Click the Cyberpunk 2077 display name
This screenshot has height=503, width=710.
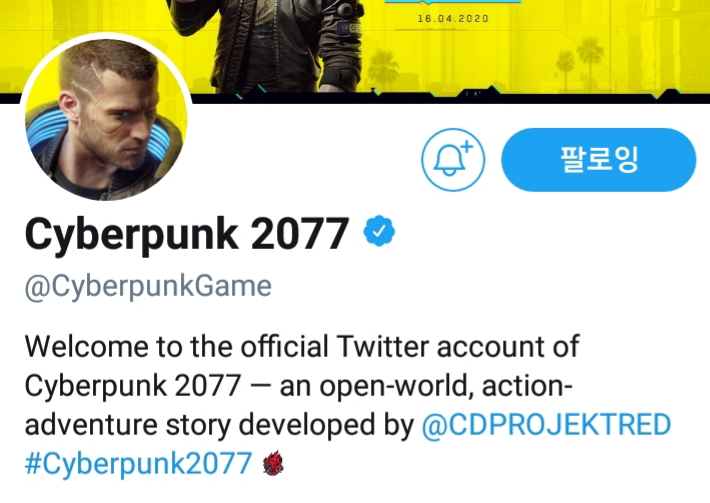click(187, 234)
